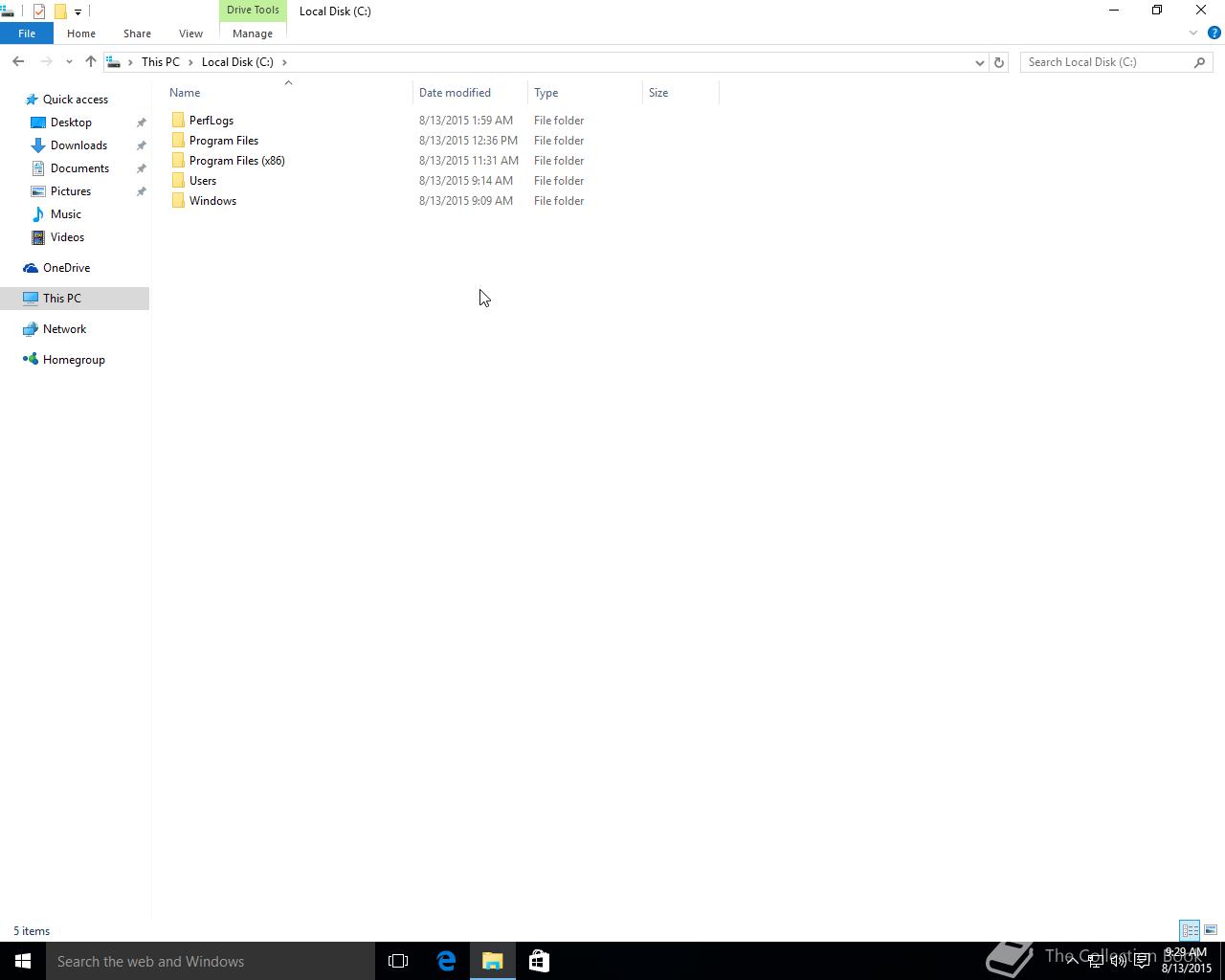Click the pin icon next to Downloads
This screenshot has height=980, width=1225.
click(x=141, y=145)
